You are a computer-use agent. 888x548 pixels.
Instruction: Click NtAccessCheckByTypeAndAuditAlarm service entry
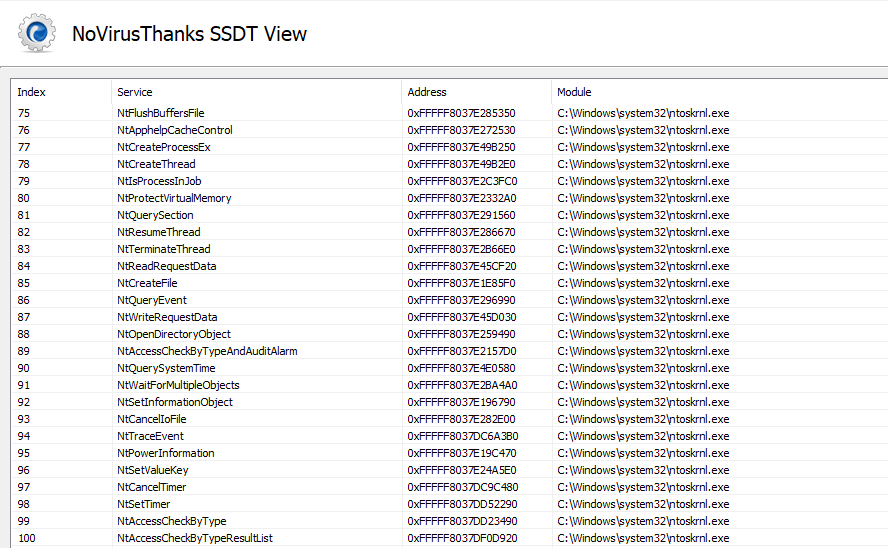coord(207,351)
